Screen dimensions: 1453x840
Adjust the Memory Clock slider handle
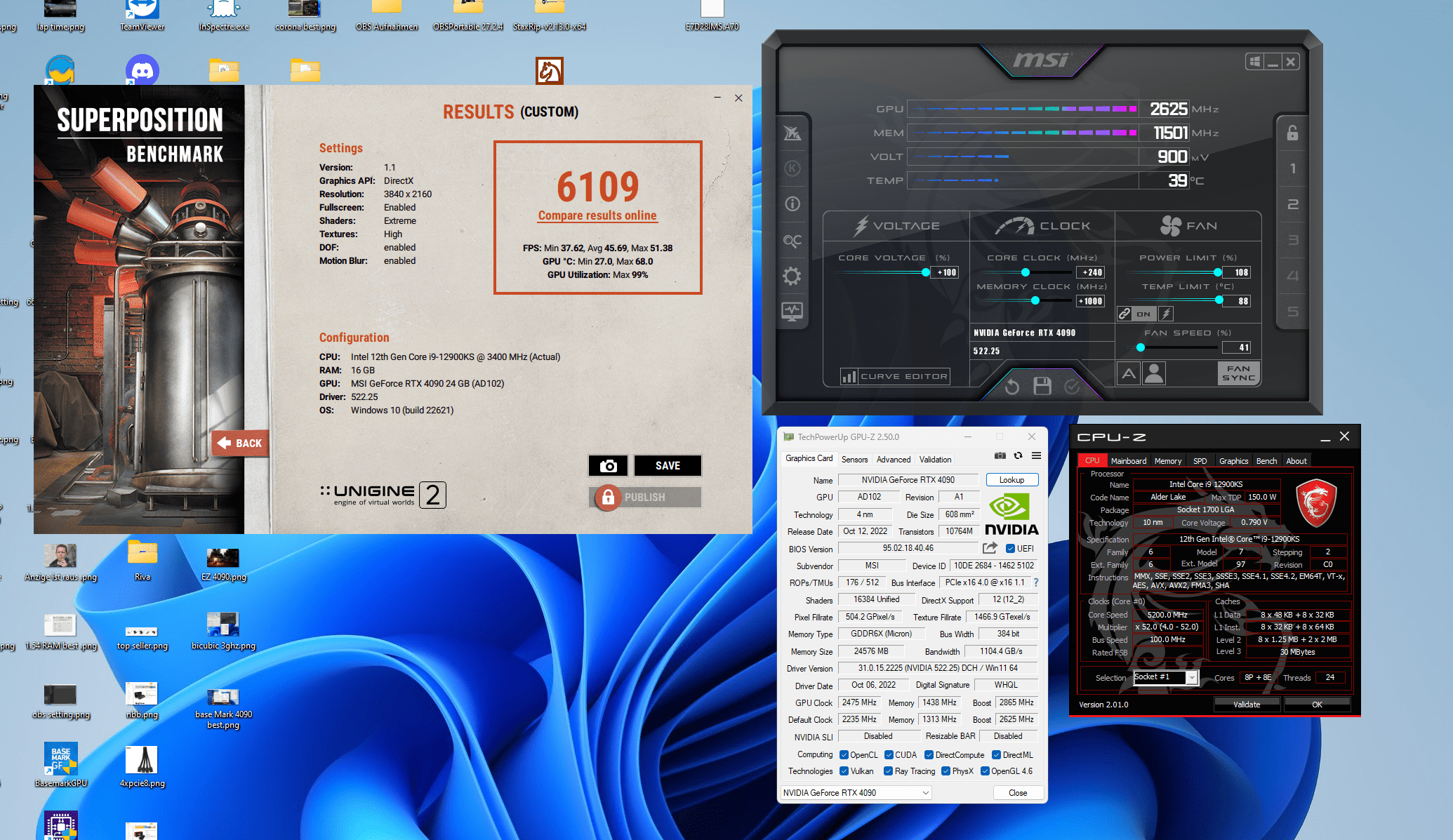coord(1035,300)
